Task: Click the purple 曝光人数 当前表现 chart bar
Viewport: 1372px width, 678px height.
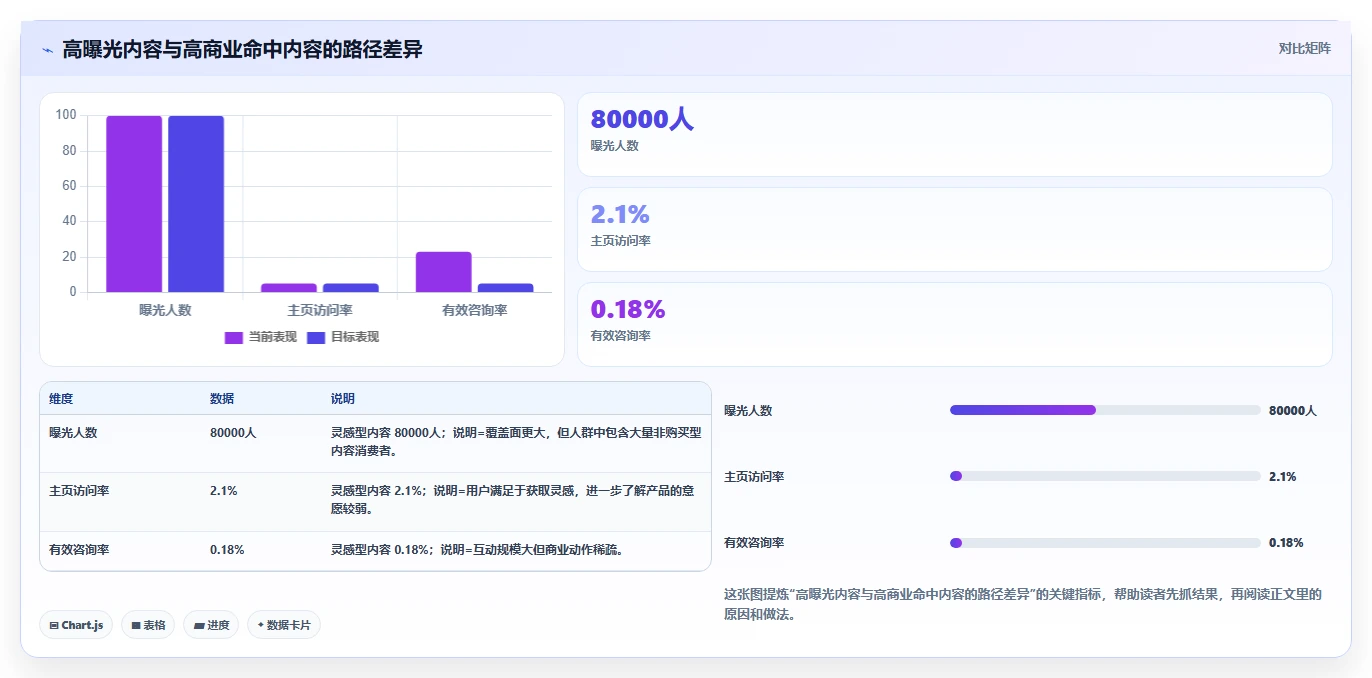Action: (x=134, y=204)
